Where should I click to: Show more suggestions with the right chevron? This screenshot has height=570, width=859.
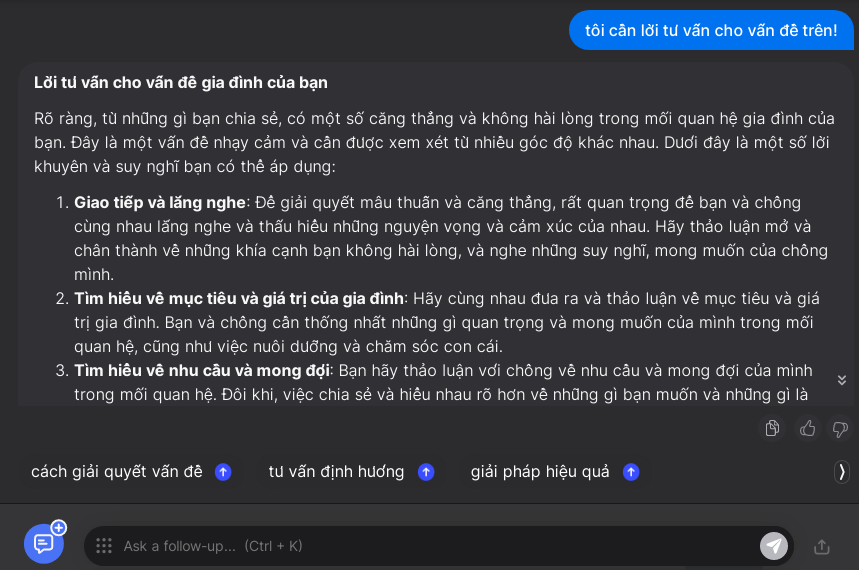(842, 471)
